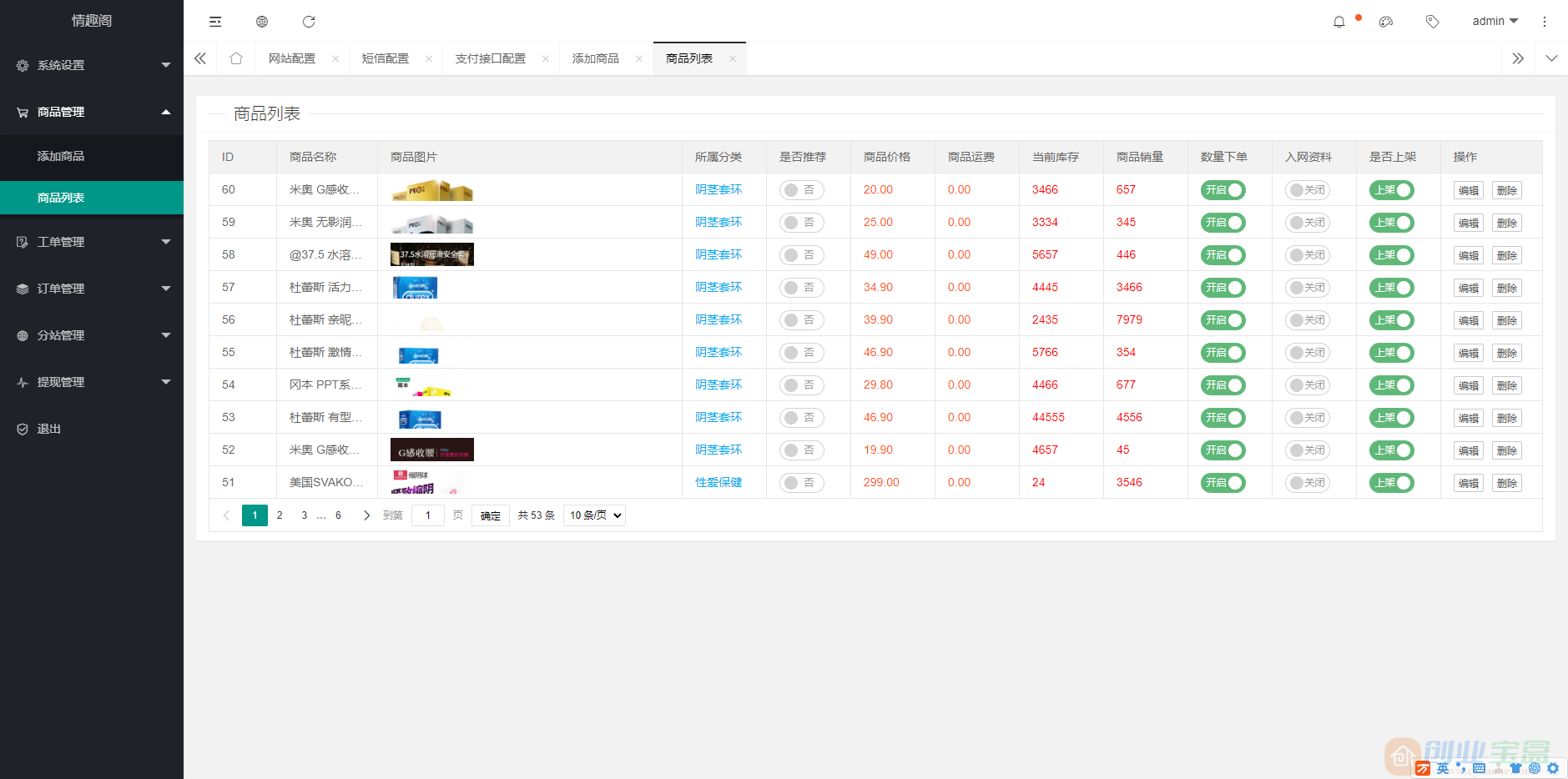Viewport: 1568px width, 779px height.
Task: Click the globe language icon
Action: tap(262, 21)
